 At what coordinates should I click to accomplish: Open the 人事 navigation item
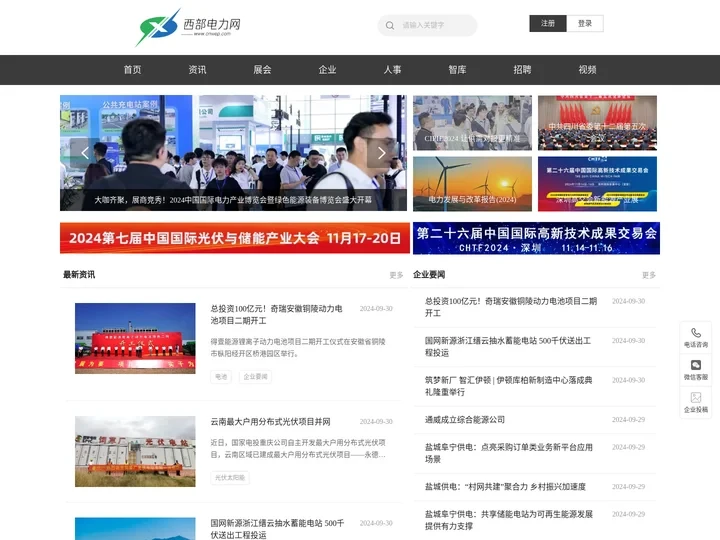[393, 70]
